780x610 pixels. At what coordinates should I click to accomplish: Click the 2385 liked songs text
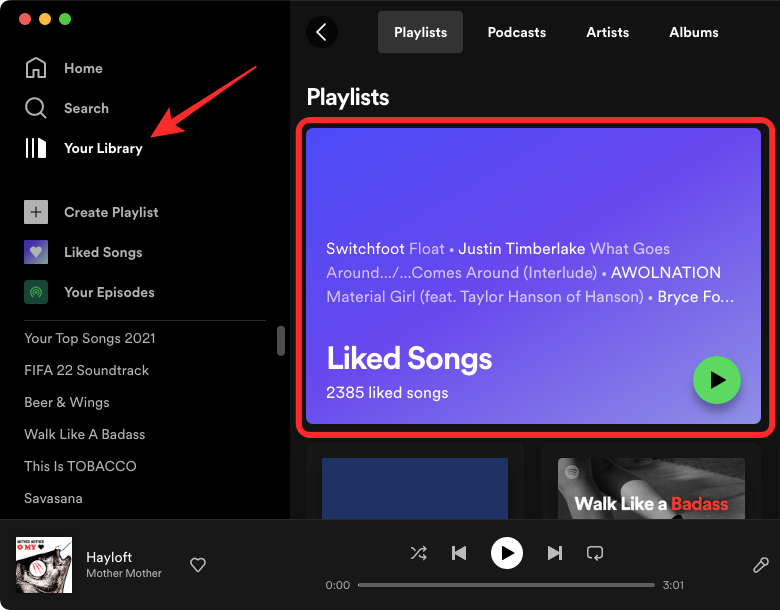click(387, 393)
